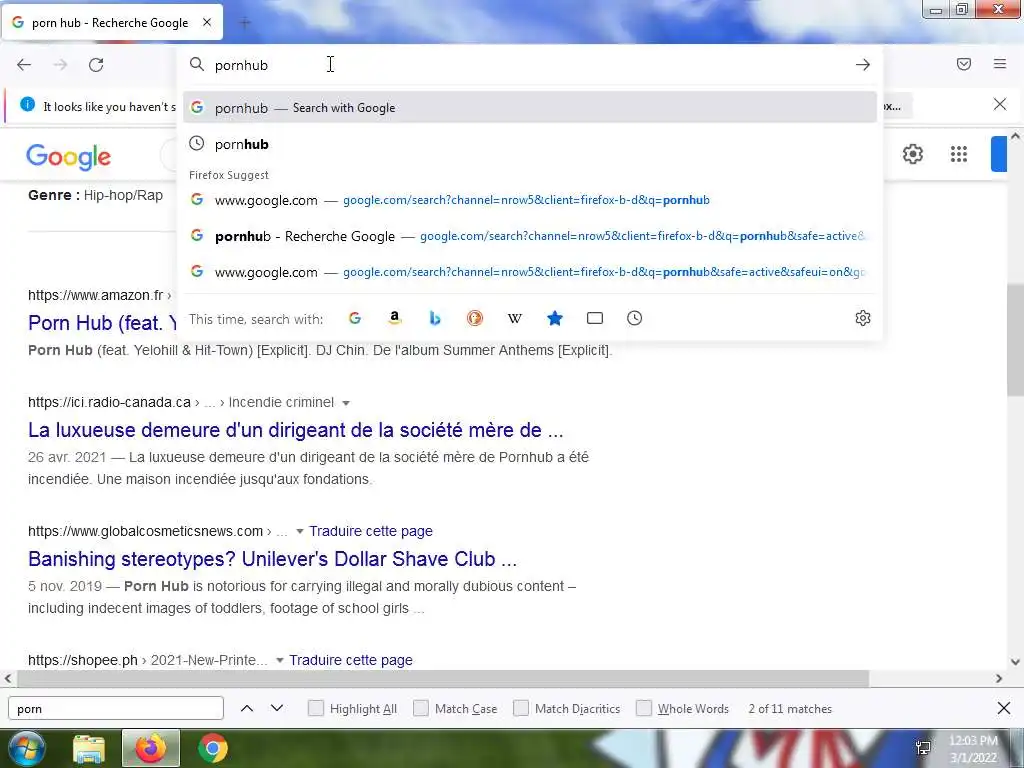Open a new tab with the plus

coord(245,24)
